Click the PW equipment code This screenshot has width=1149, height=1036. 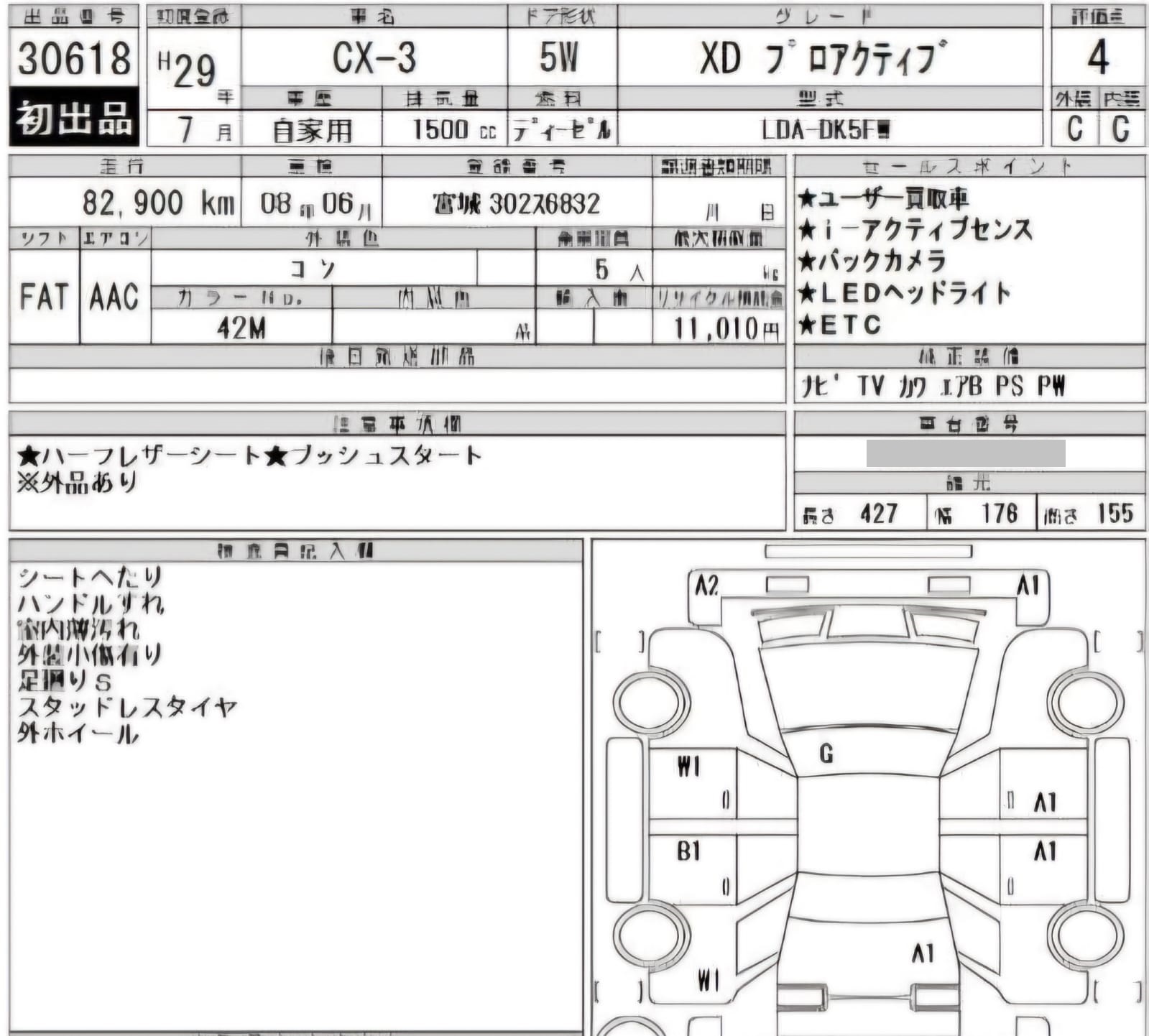[x=1051, y=387]
